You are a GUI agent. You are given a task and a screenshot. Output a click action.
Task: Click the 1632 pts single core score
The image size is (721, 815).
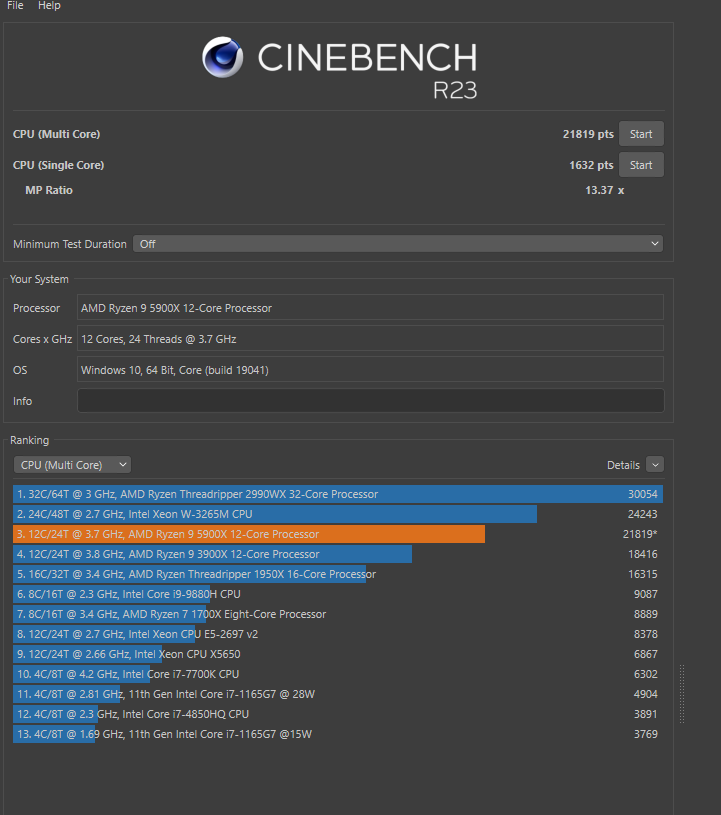(x=591, y=165)
